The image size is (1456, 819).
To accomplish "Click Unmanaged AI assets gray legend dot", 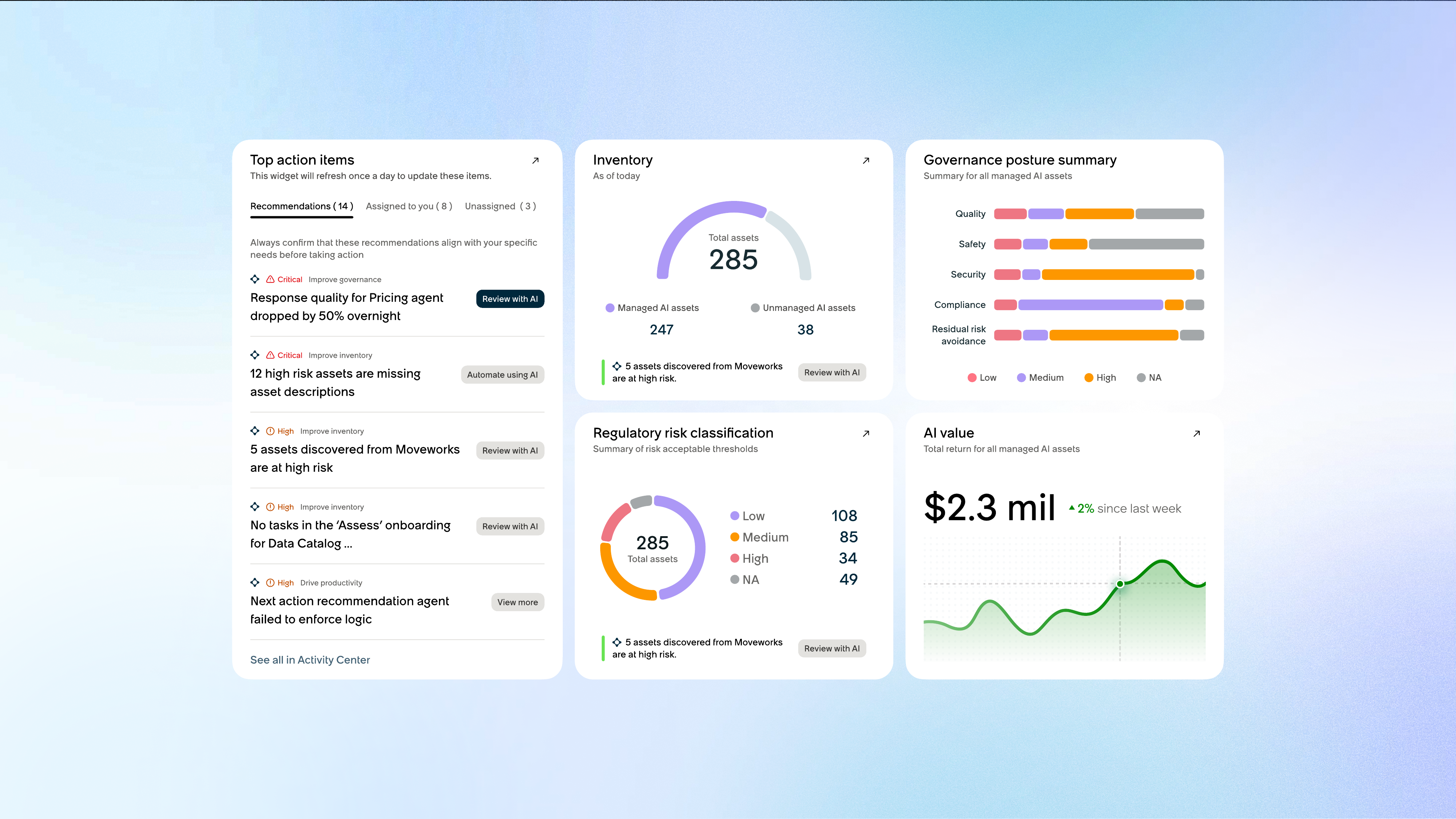I will pyautogui.click(x=755, y=308).
